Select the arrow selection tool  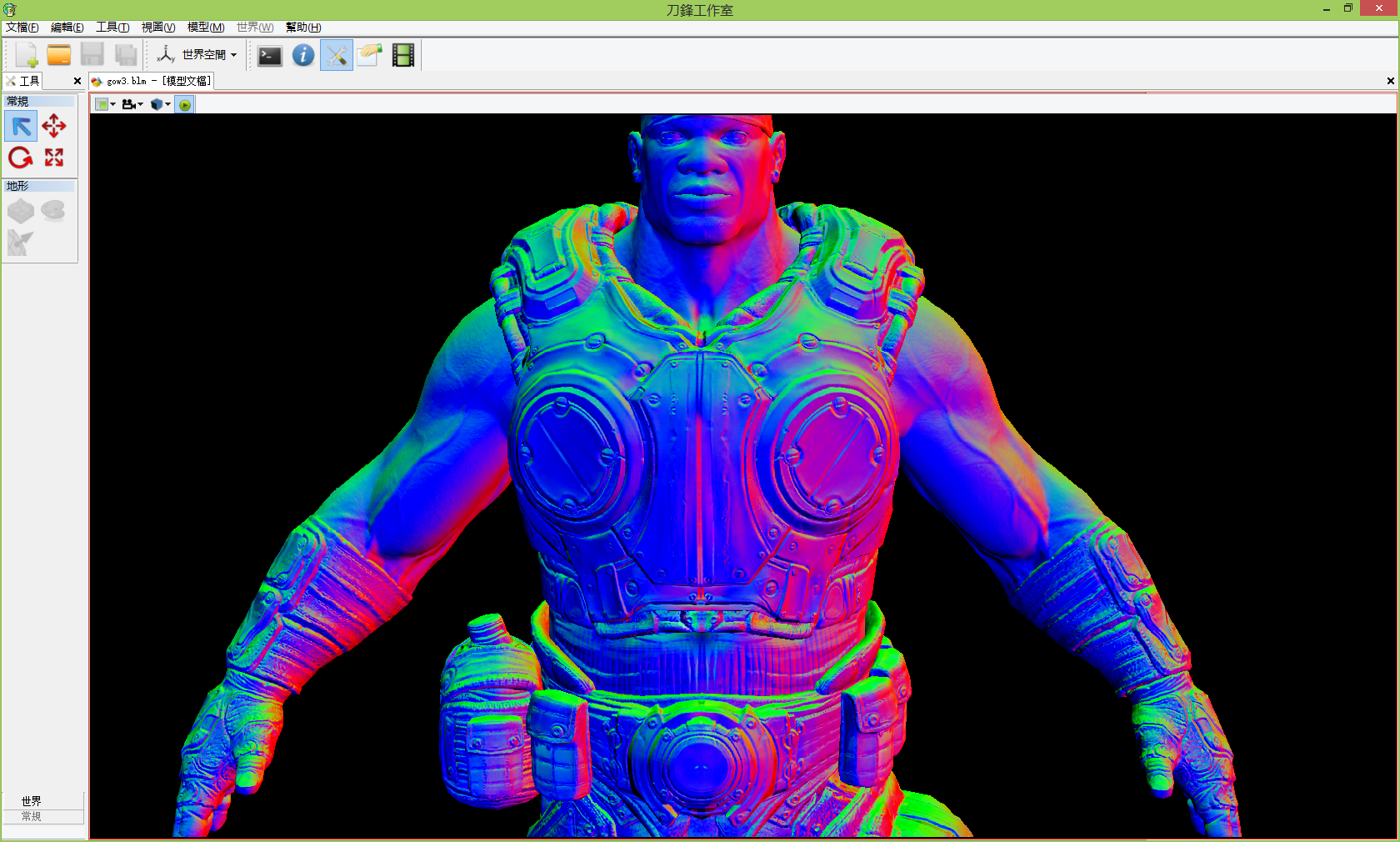tap(21, 127)
